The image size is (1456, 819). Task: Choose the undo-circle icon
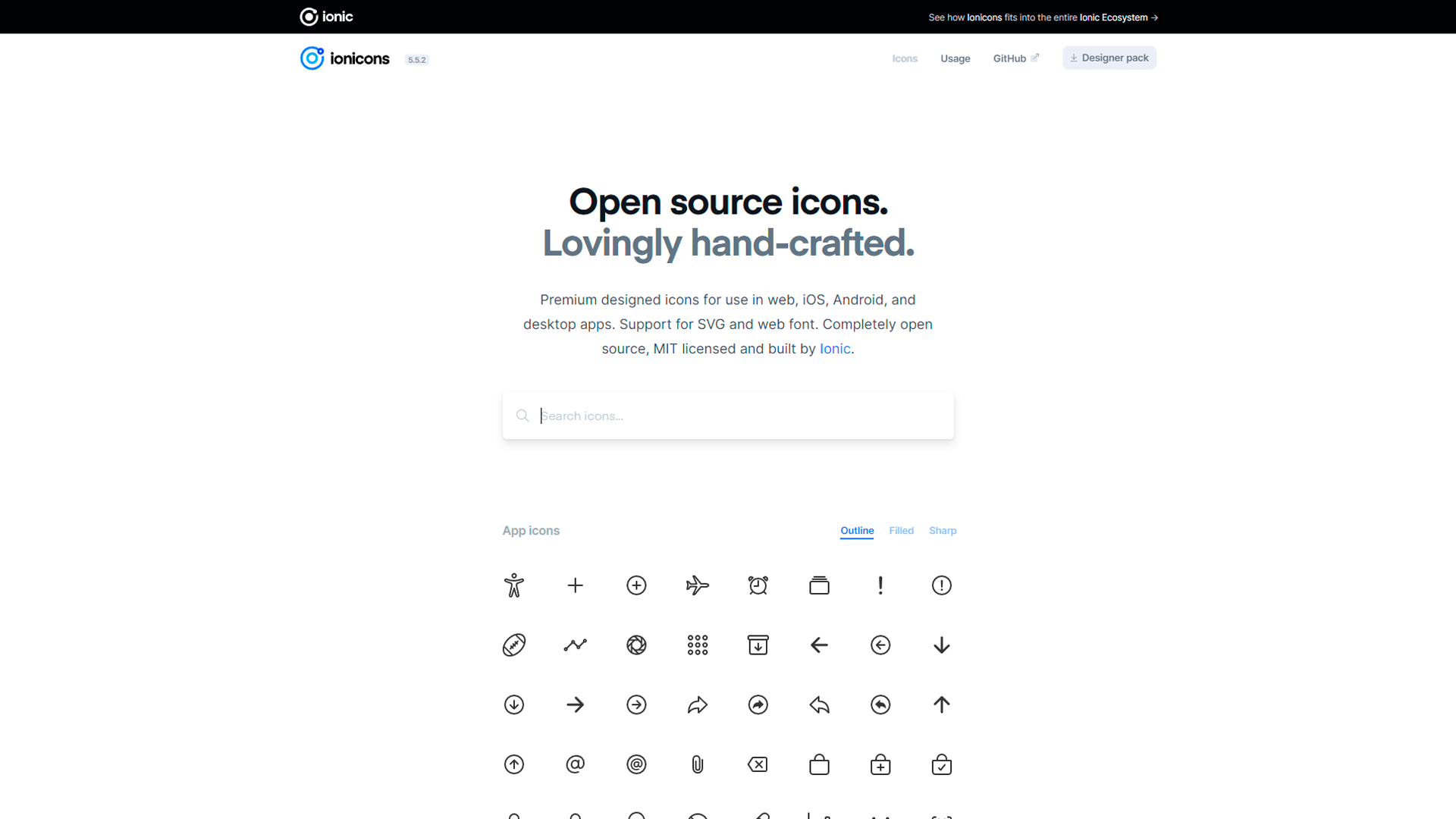[880, 704]
